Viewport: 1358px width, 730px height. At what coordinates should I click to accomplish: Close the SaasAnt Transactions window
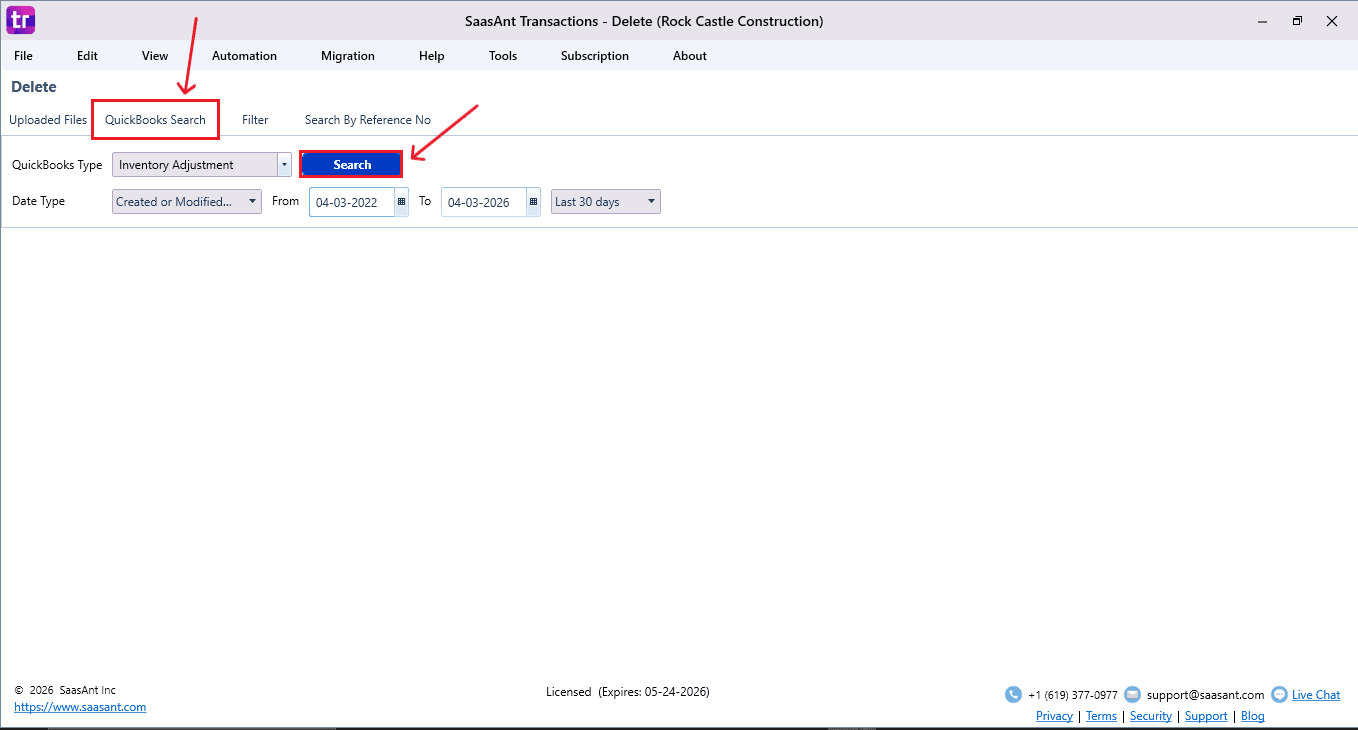[x=1332, y=20]
